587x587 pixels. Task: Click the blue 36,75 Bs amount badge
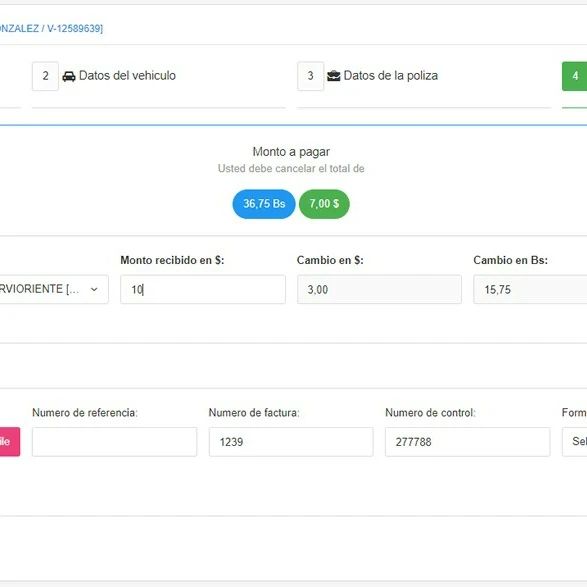264,204
